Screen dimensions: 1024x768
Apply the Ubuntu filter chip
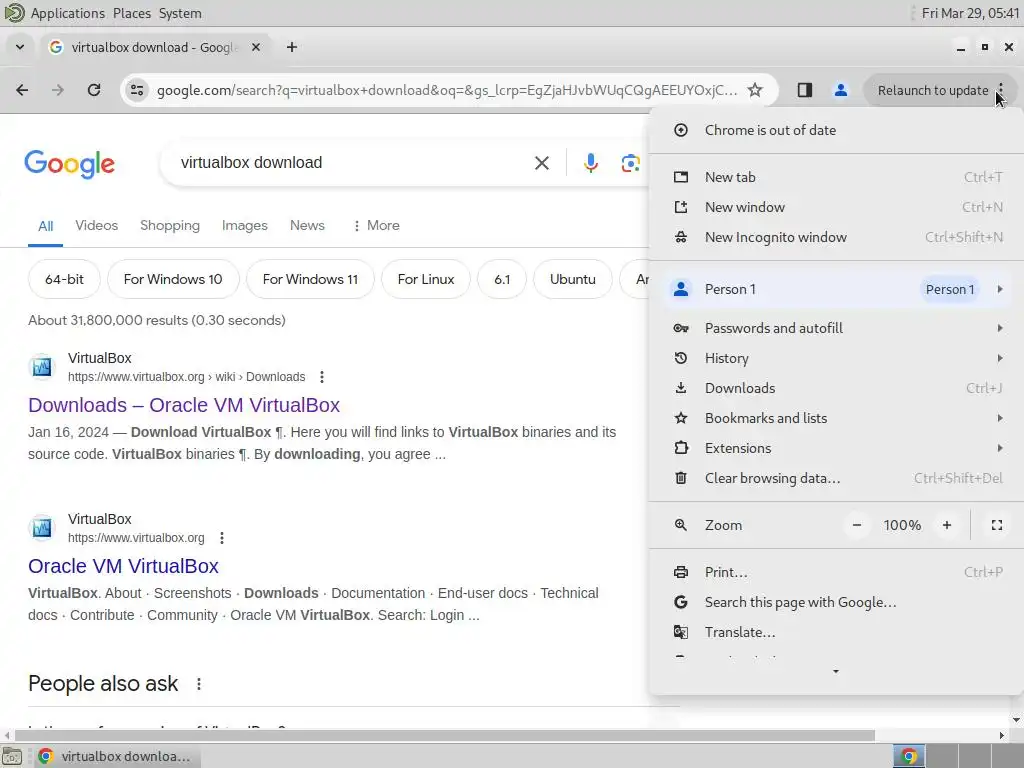pyautogui.click(x=573, y=279)
